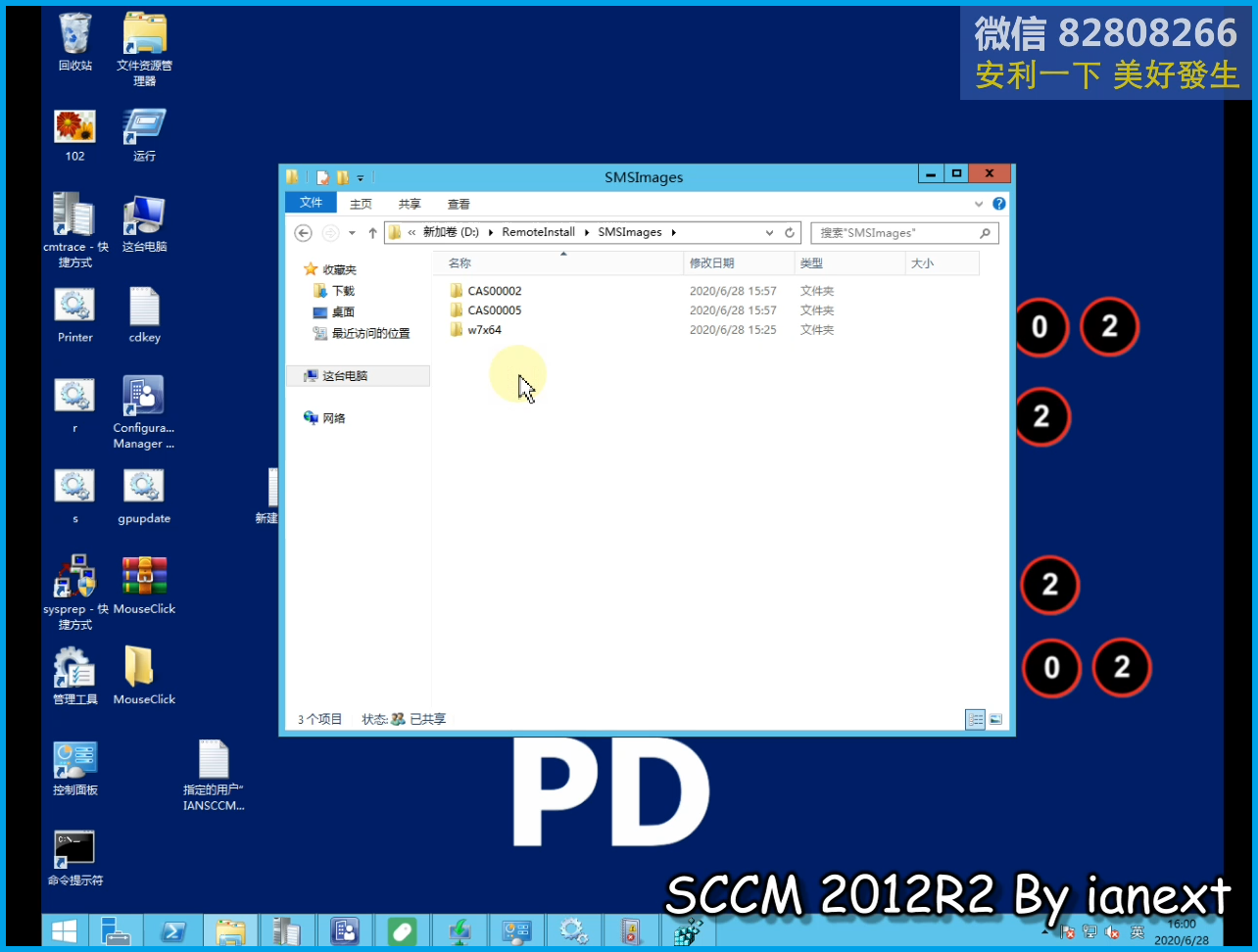The width and height of the screenshot is (1258, 952).
Task: Open the 文件 menu tab
Action: [311, 203]
